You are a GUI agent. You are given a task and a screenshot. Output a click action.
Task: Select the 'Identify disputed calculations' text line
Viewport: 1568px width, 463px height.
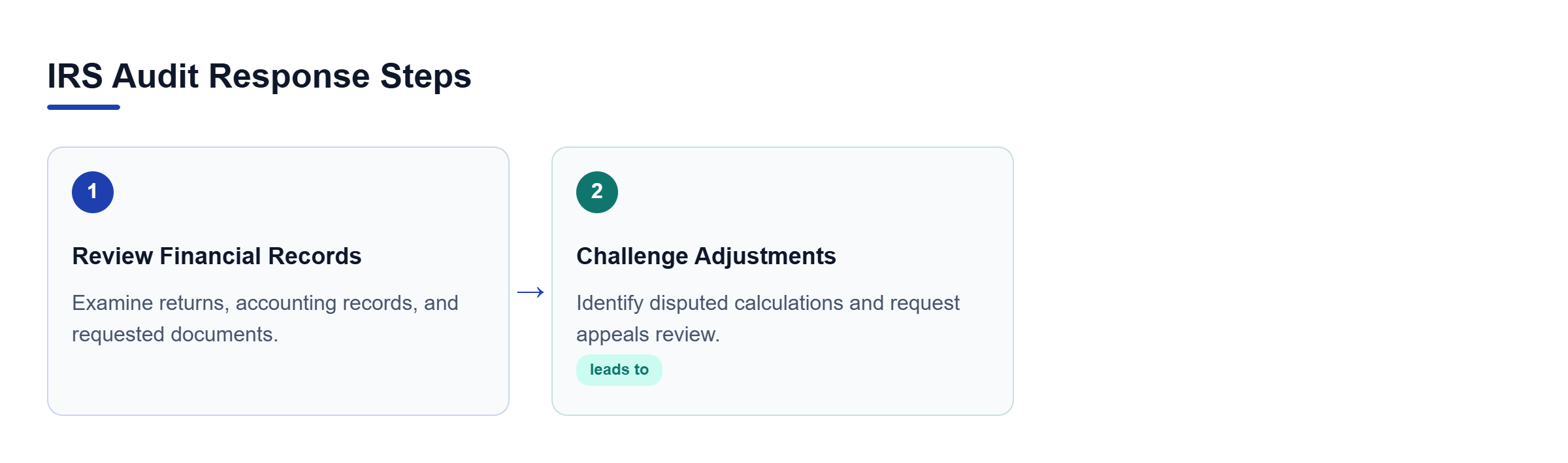(x=768, y=303)
